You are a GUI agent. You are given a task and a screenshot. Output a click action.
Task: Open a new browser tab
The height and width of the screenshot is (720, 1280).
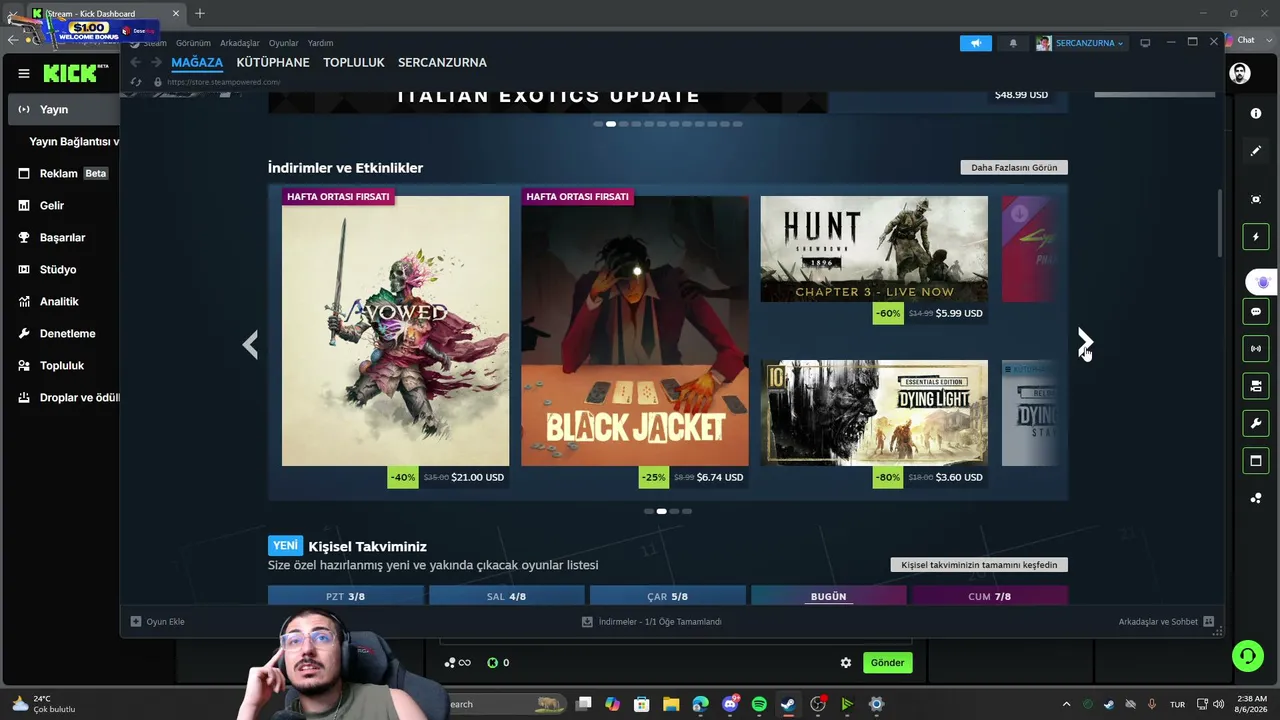click(200, 13)
